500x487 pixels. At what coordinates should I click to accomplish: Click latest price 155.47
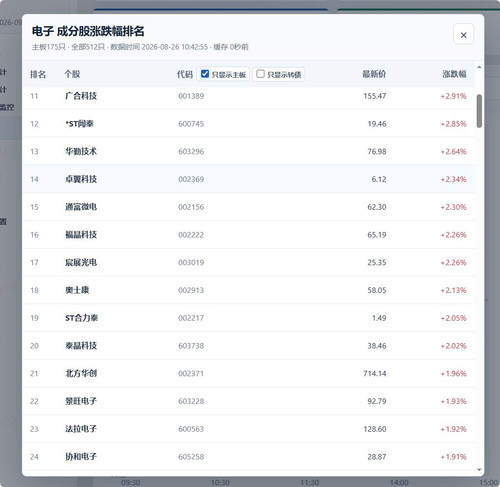tap(375, 96)
